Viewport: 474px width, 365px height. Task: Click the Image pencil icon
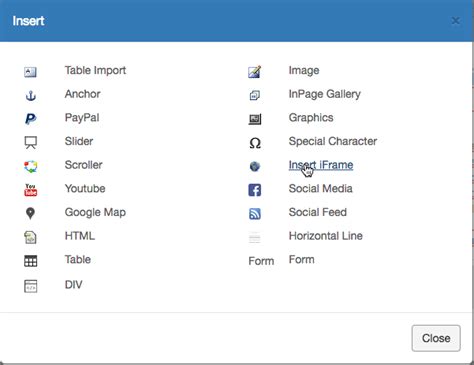point(255,72)
